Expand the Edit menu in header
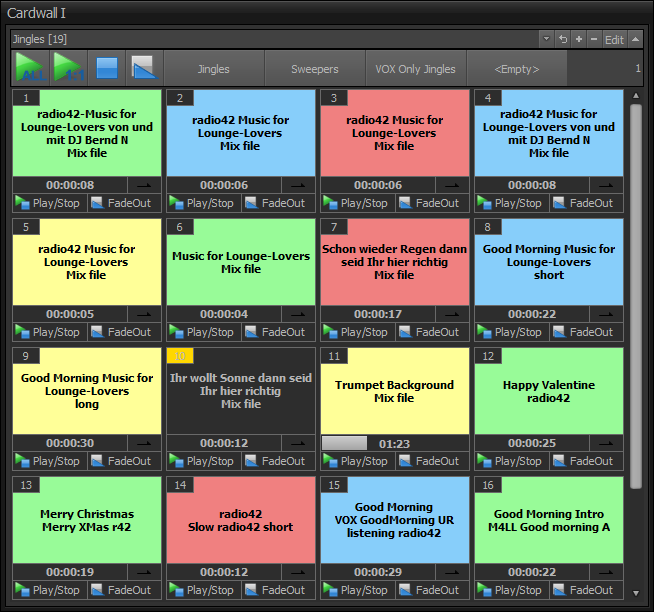The image size is (654, 612). (x=614, y=40)
